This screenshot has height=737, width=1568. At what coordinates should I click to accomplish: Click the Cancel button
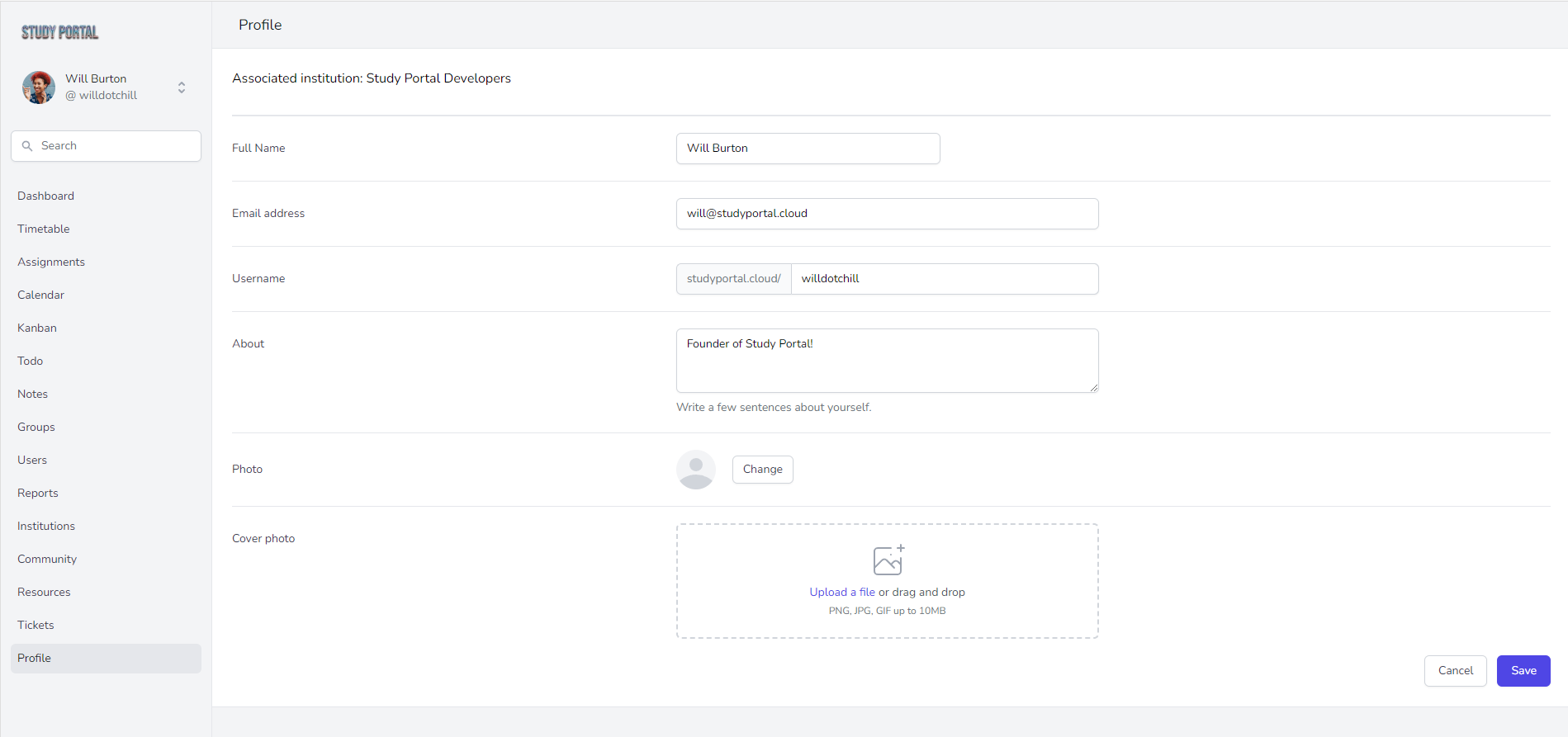[1455, 671]
